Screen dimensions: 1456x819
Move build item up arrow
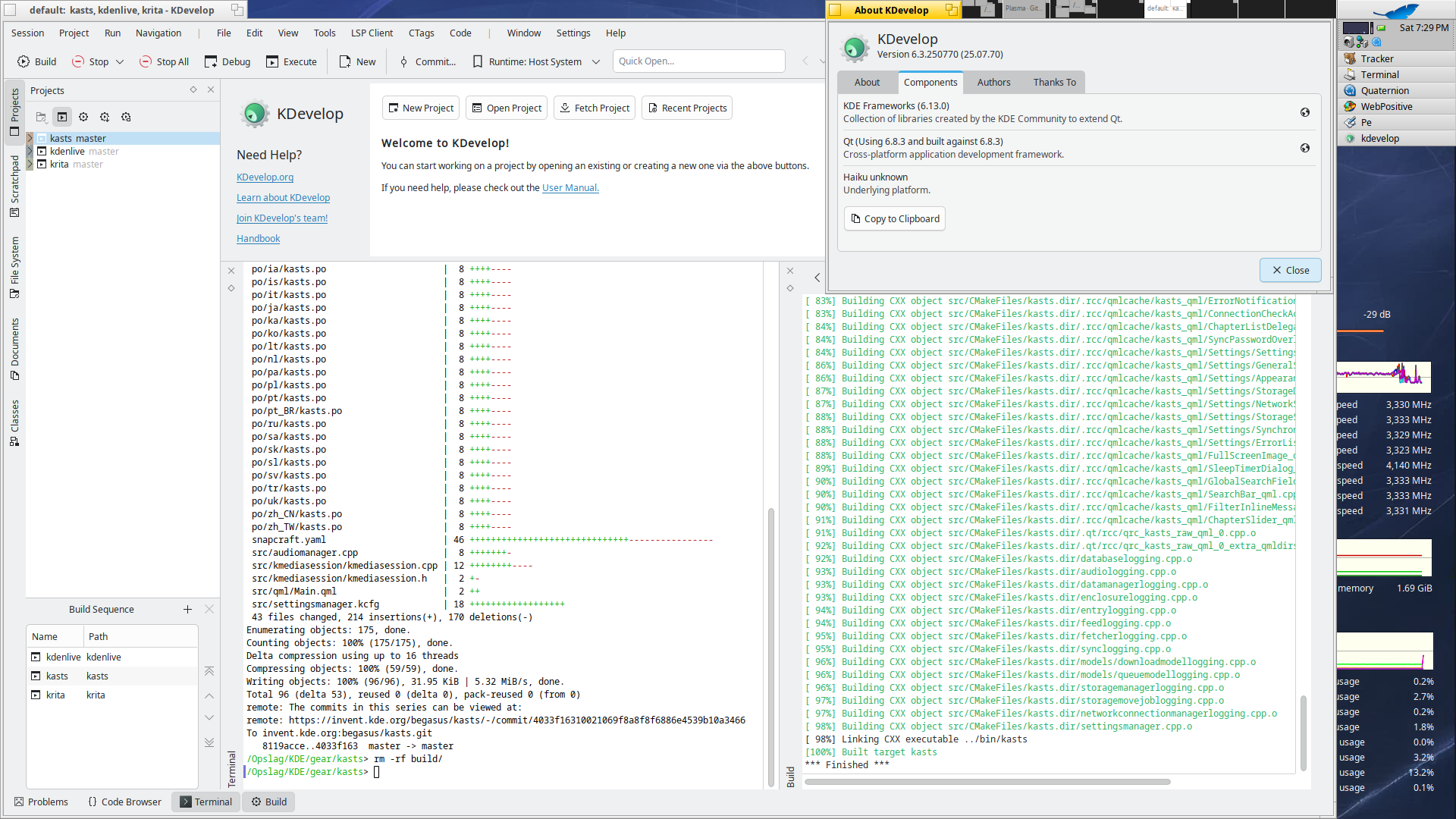pos(209,695)
